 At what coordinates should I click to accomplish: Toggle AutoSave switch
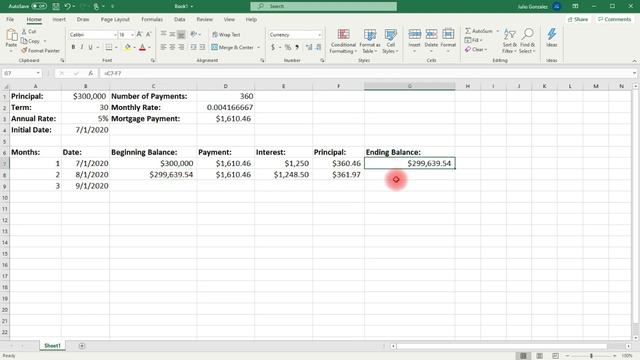pyautogui.click(x=39, y=6)
